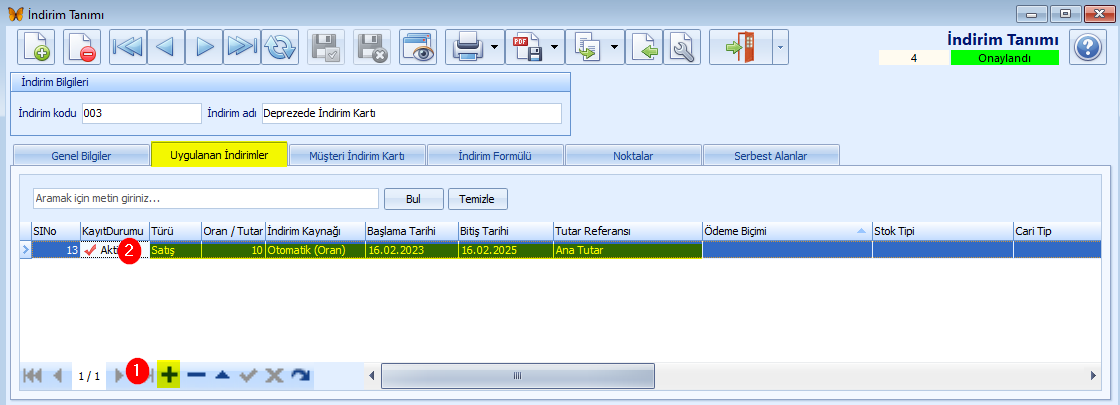
Task: Click the copy documents icon
Action: pyautogui.click(x=587, y=48)
